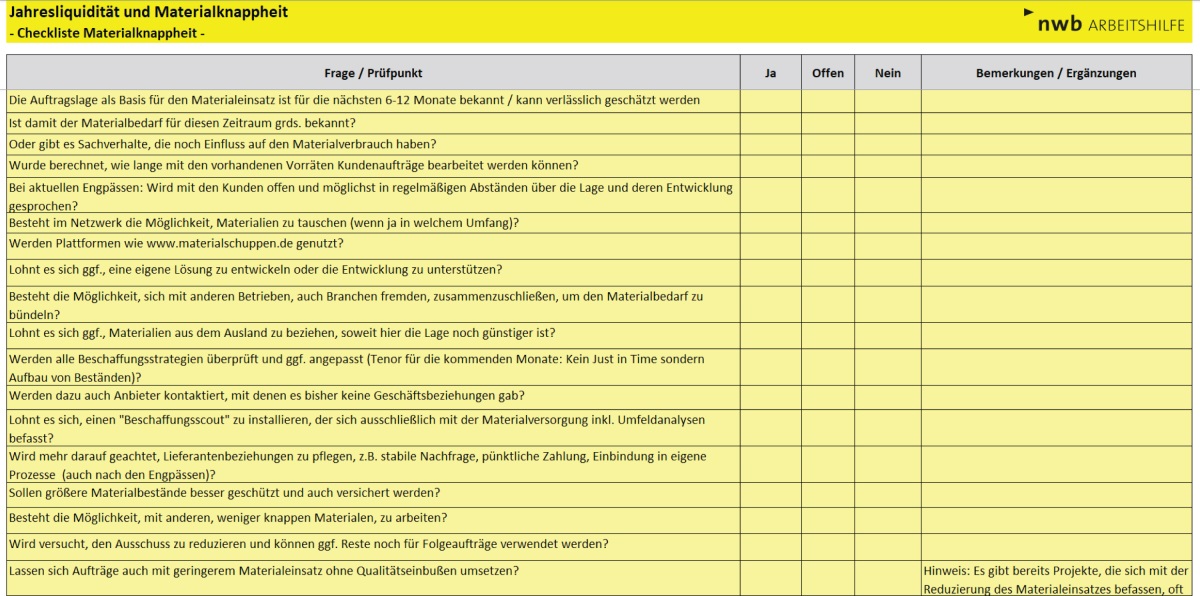Mark 'Offen' for the Beschaffungsscout question
Screen dimensions: 1200x596
[827, 428]
